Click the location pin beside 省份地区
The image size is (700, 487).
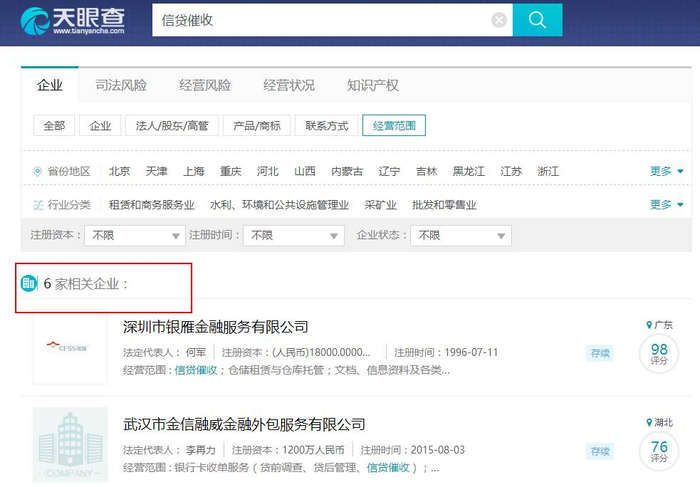[38, 171]
